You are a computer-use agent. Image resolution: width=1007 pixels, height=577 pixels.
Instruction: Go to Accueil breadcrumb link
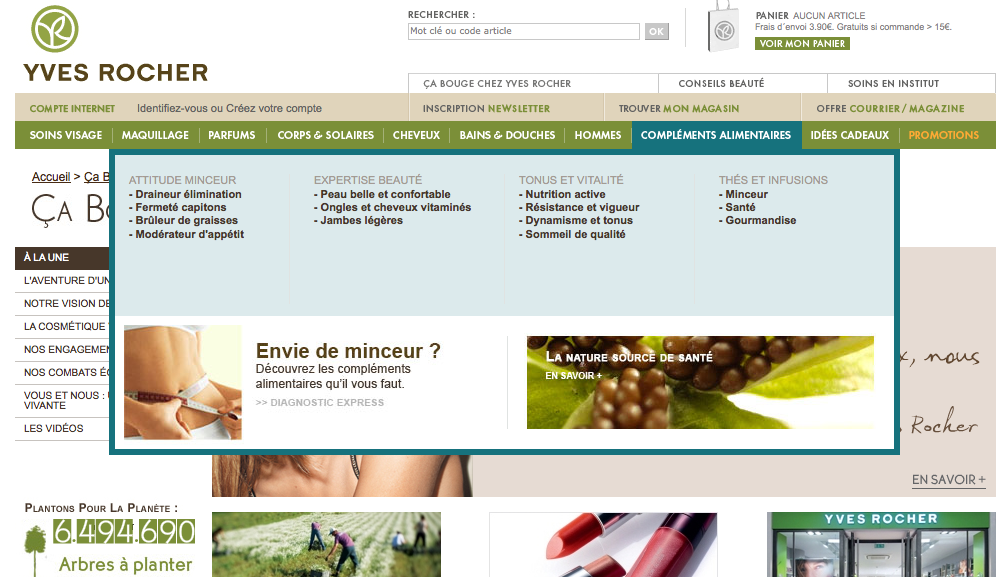point(51,177)
